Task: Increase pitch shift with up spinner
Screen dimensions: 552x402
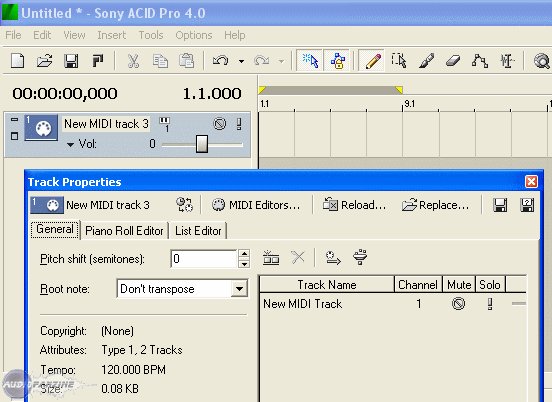Action: (x=244, y=254)
